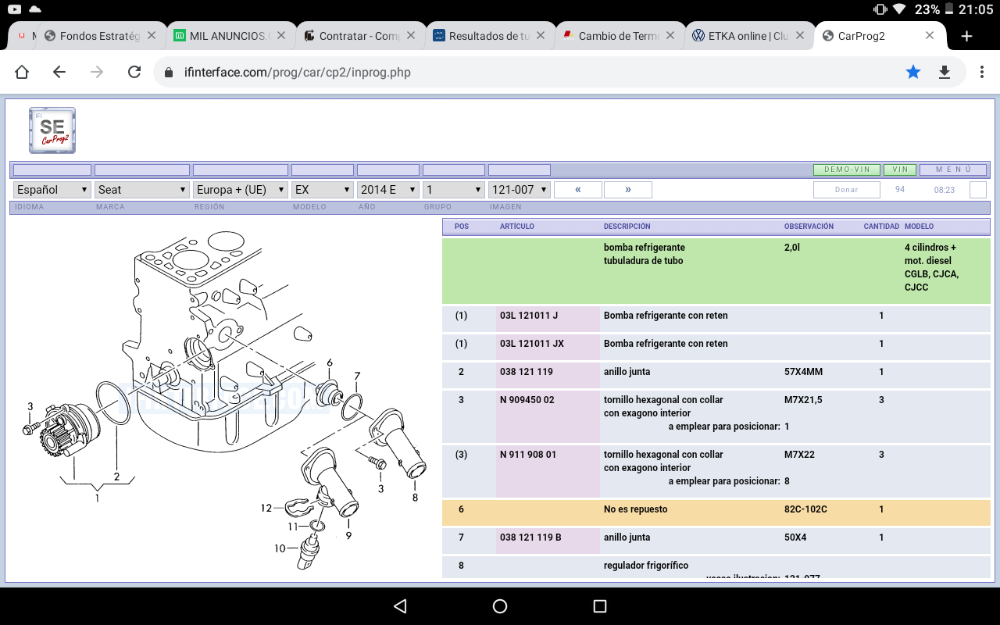
Task: Click the engine block parts diagram
Action: 223,399
